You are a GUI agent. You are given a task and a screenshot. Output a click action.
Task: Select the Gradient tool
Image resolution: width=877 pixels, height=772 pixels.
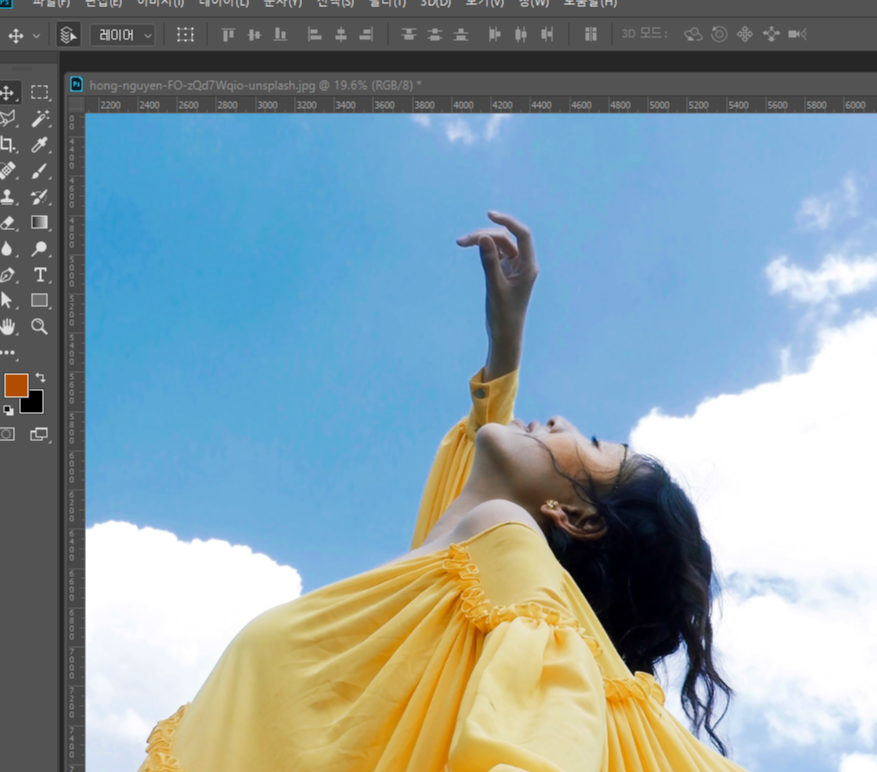[x=39, y=223]
